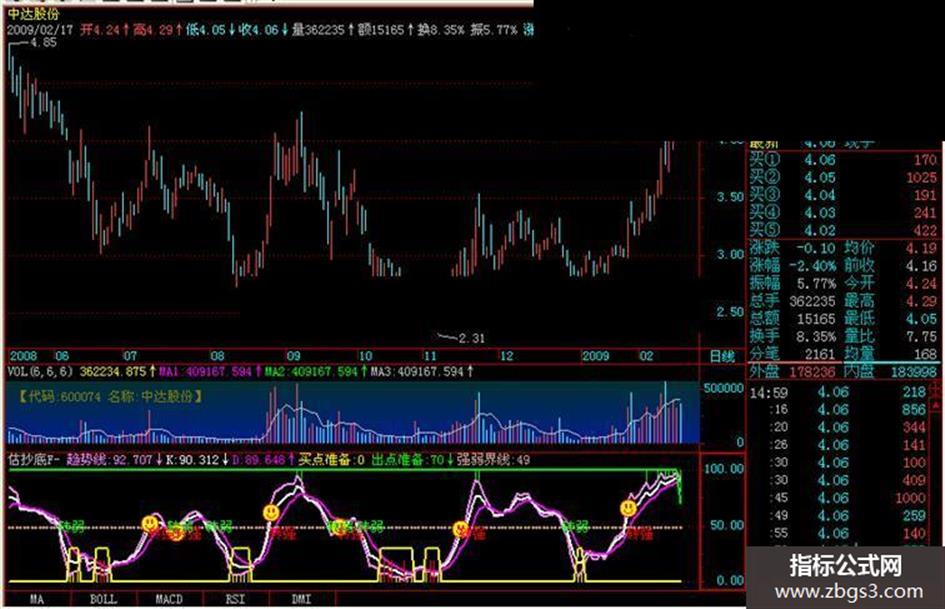Click the 均价 4.19 value
This screenshot has width=945, height=609.
921,248
